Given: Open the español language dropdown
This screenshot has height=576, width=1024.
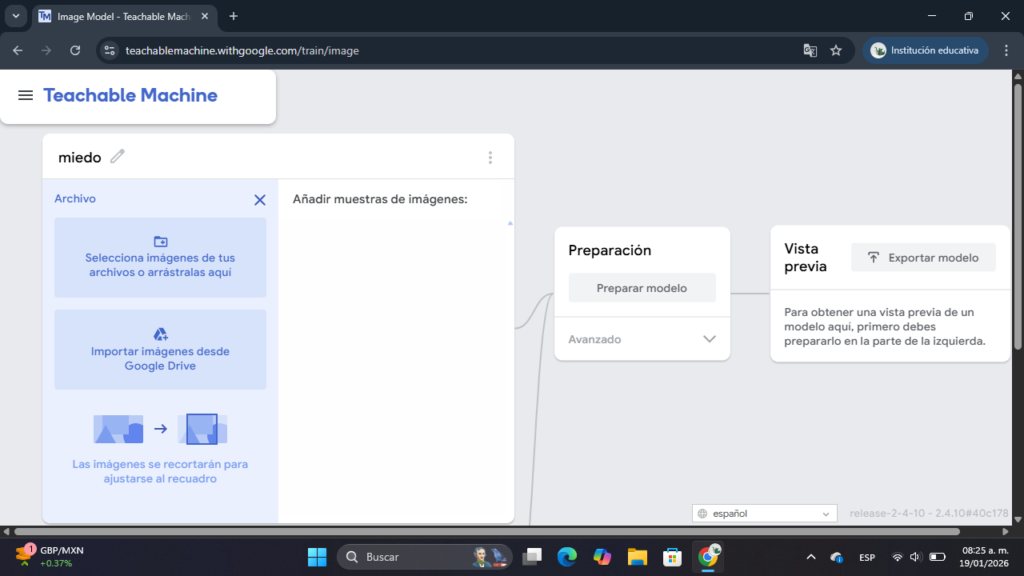Looking at the screenshot, I should [x=765, y=513].
